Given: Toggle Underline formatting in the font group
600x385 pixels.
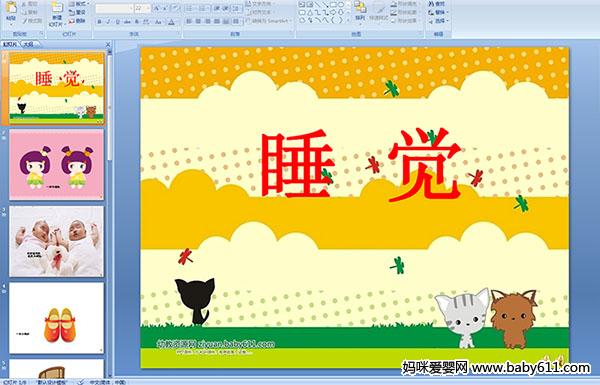Looking at the screenshot, I should pos(117,22).
